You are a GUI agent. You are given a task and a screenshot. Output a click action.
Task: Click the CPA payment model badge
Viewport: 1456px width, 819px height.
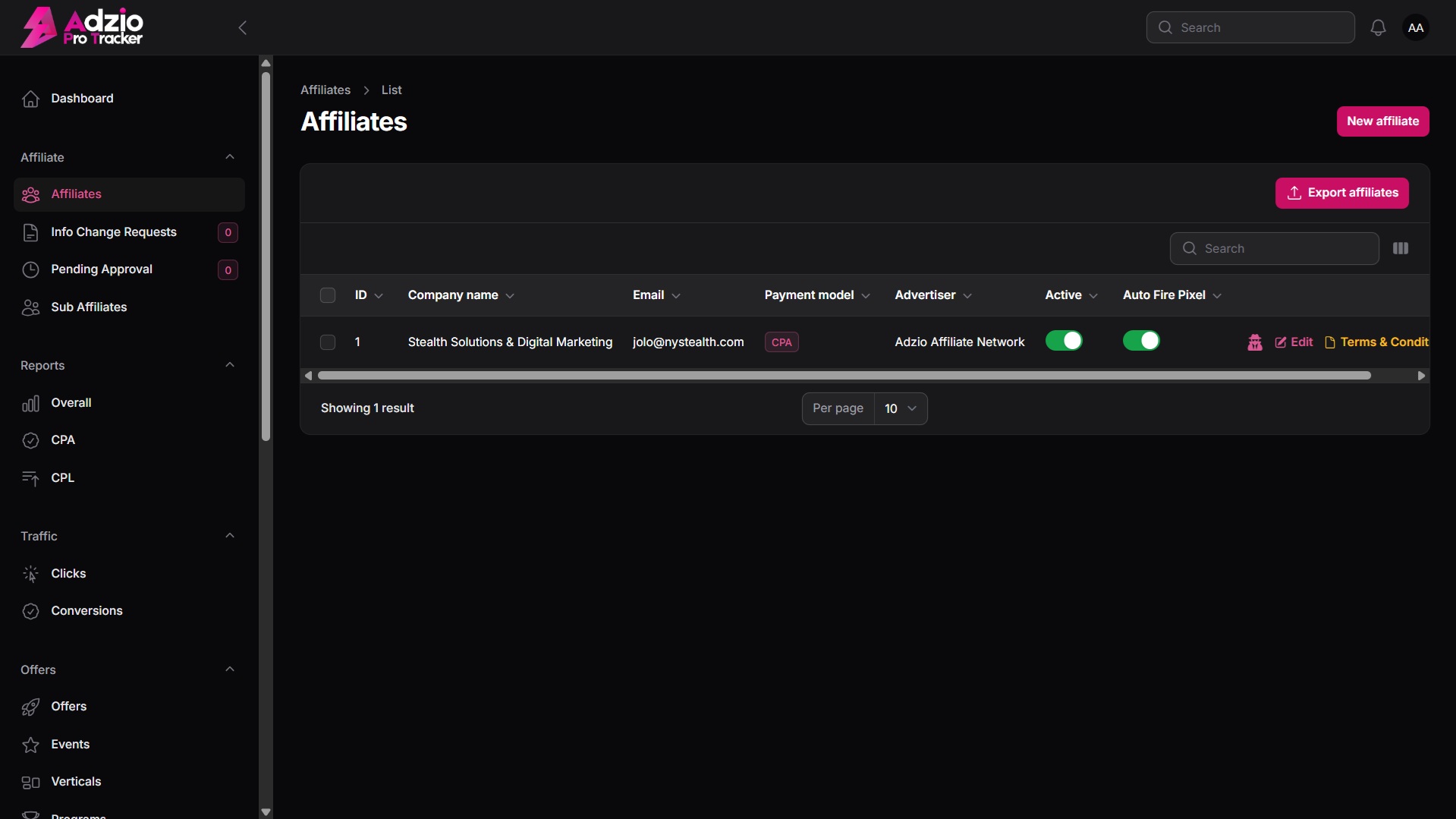coord(781,342)
